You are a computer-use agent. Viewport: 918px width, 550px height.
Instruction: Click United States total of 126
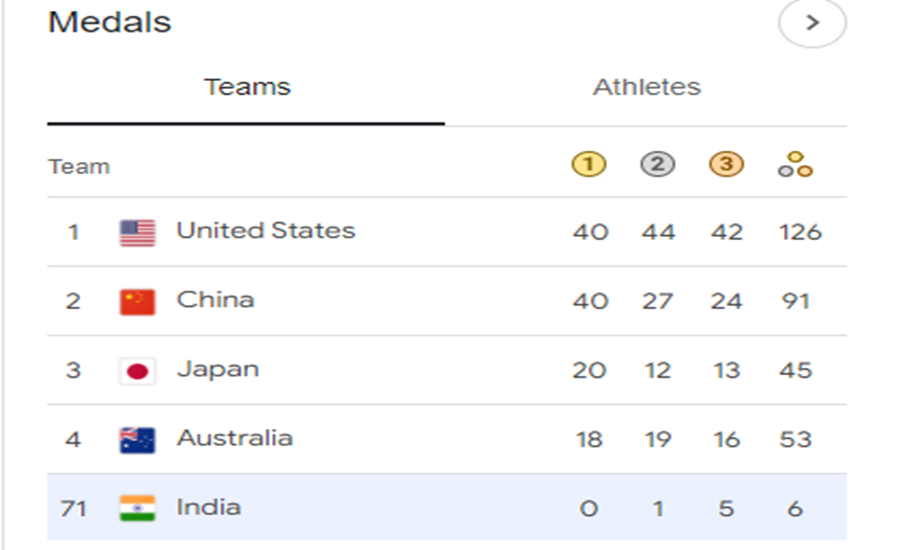800,232
